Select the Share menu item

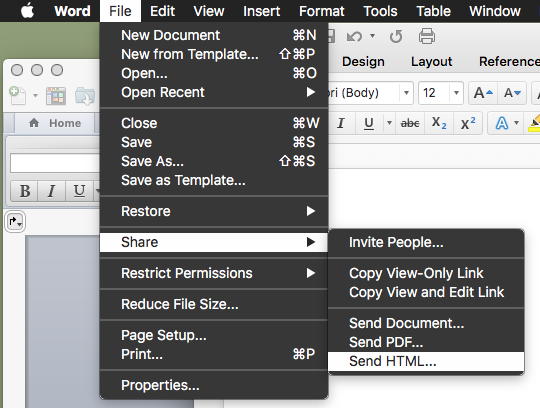[x=214, y=242]
